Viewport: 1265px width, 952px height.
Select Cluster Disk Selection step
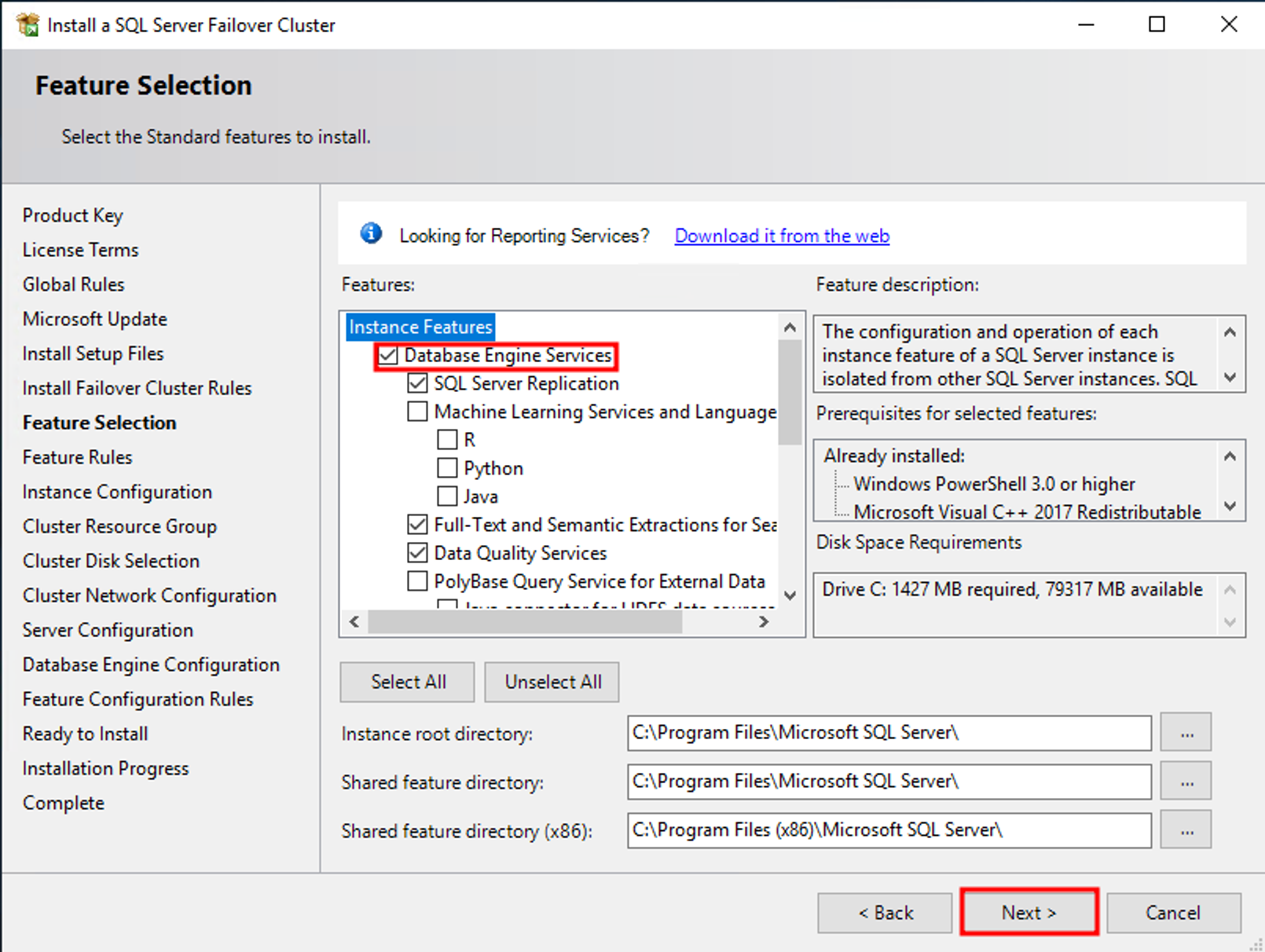tap(111, 561)
